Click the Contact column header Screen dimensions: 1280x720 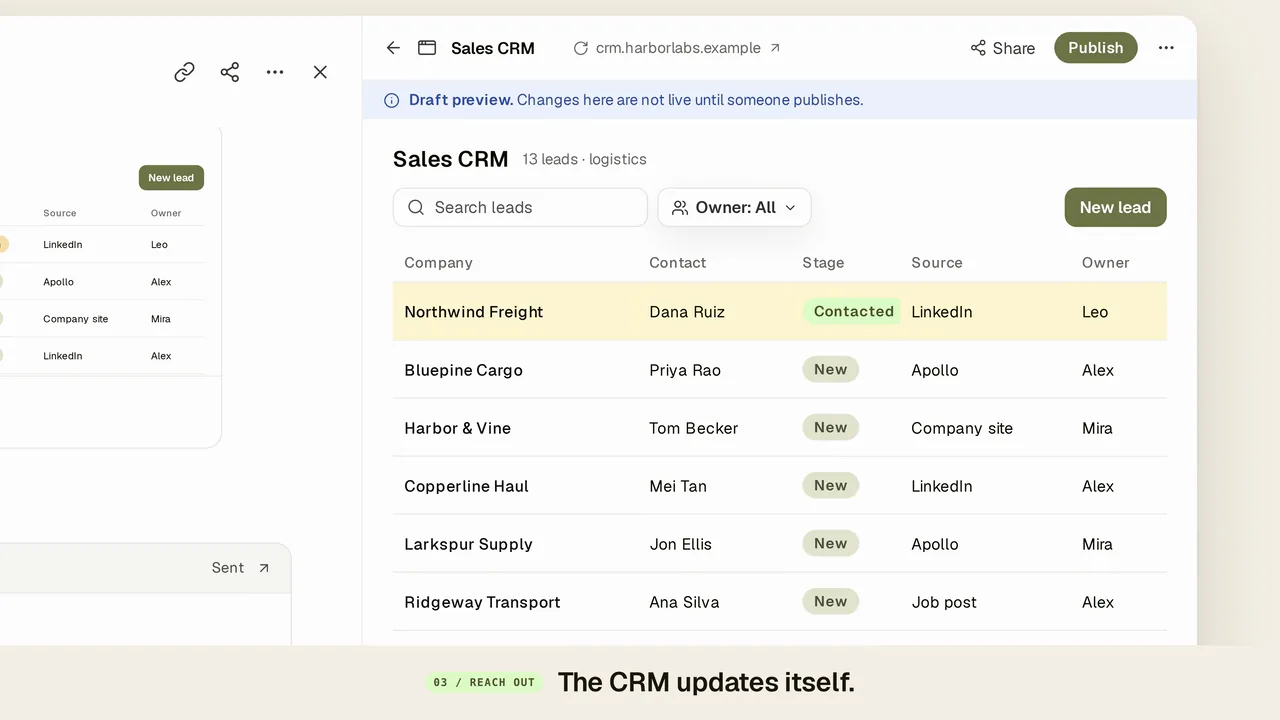(x=677, y=263)
